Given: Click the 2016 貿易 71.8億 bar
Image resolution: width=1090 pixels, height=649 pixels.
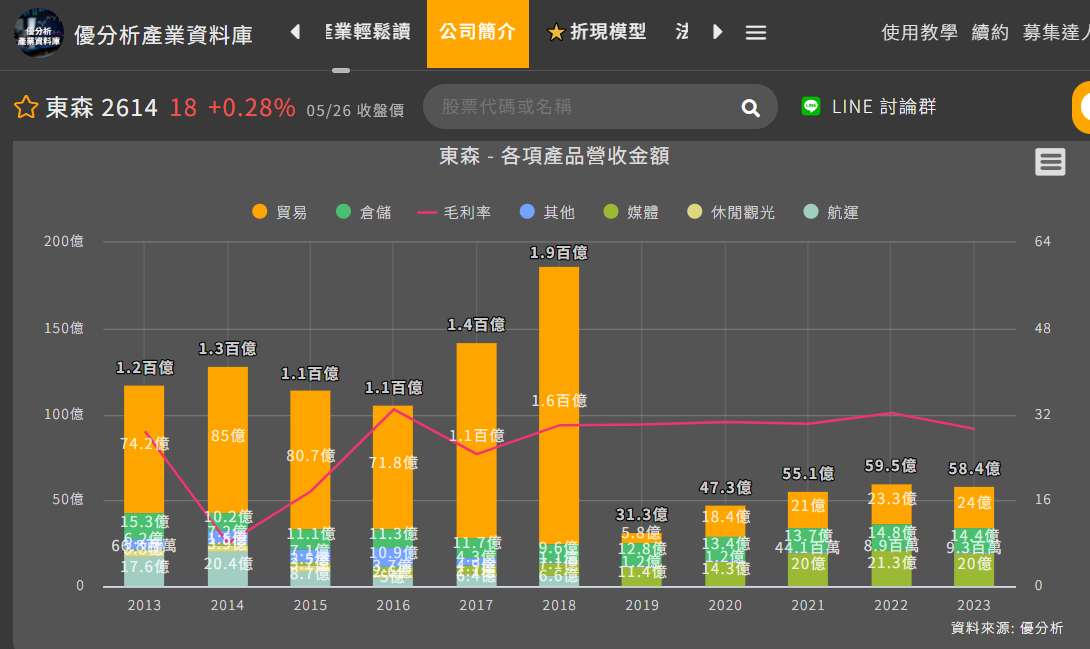Looking at the screenshot, I should tap(393, 467).
